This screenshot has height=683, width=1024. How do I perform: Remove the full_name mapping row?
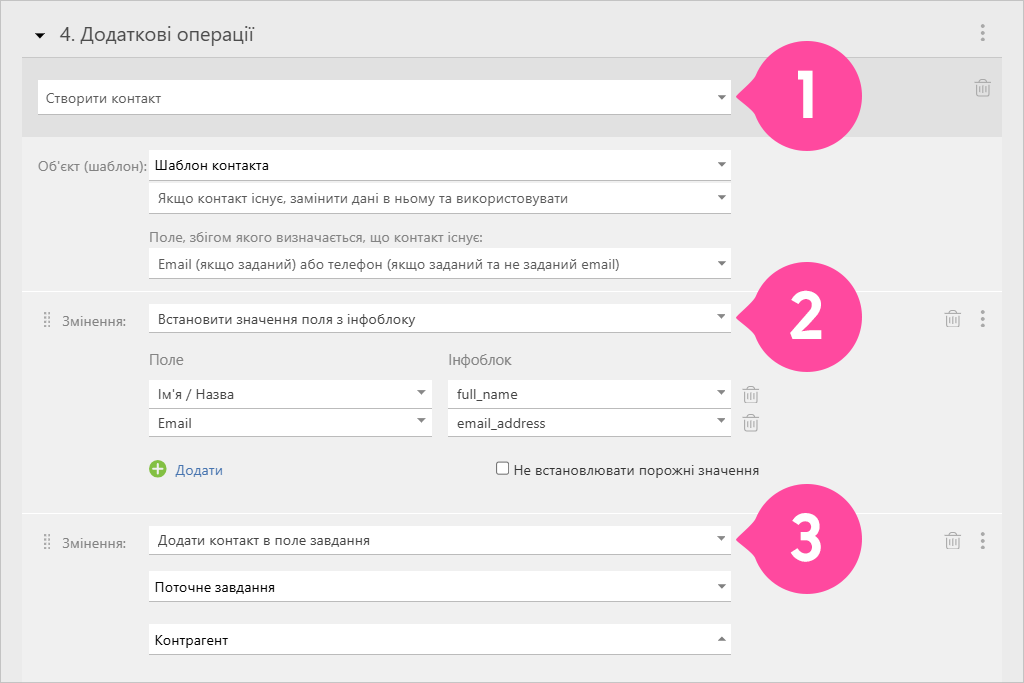(x=750, y=394)
